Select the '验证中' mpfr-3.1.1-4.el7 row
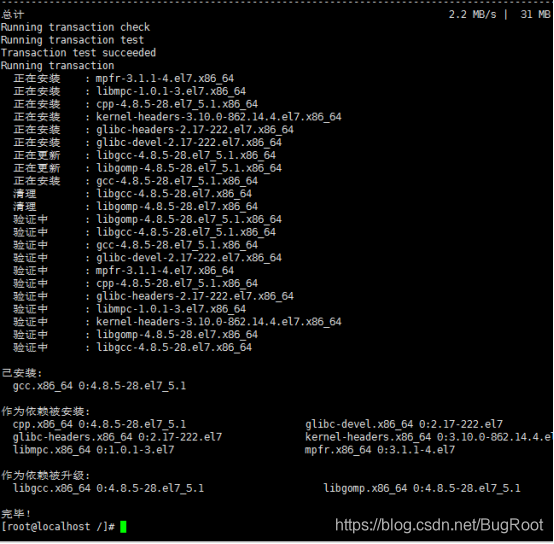 [124, 270]
